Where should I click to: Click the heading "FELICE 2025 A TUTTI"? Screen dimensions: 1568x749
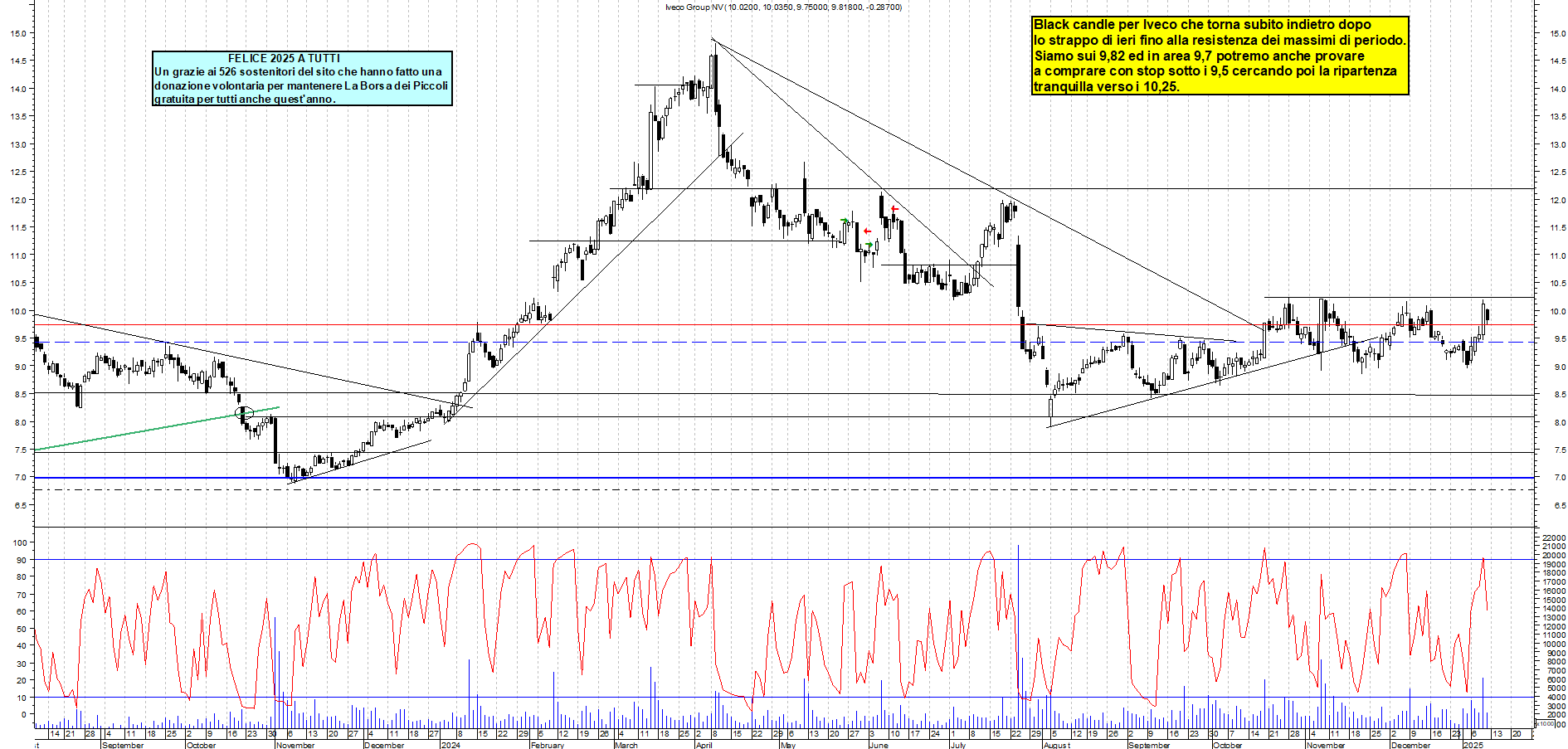284,58
